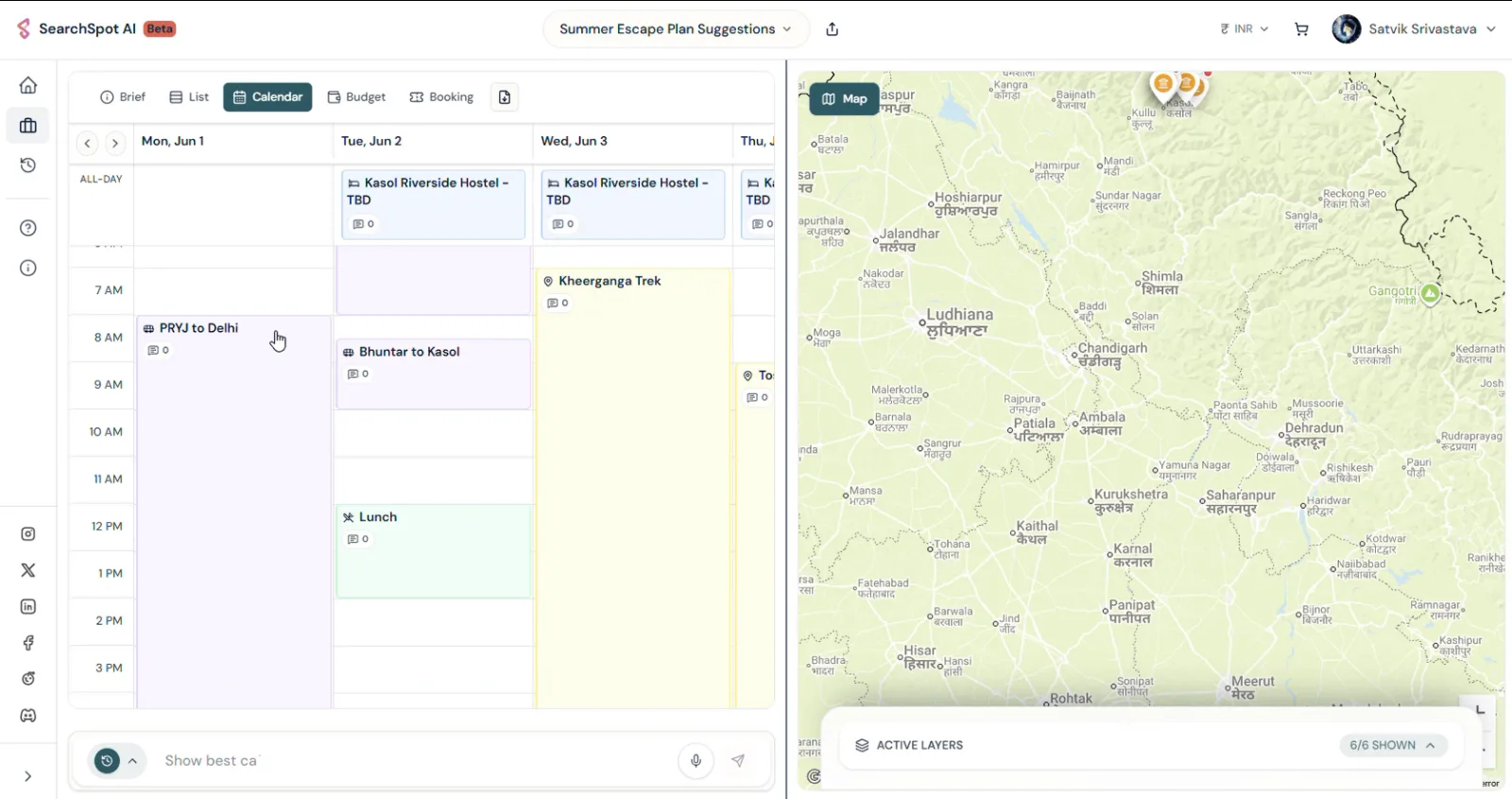Open the Bhuntar to Kasol event
This screenshot has width=1512, height=799.
pyautogui.click(x=434, y=374)
